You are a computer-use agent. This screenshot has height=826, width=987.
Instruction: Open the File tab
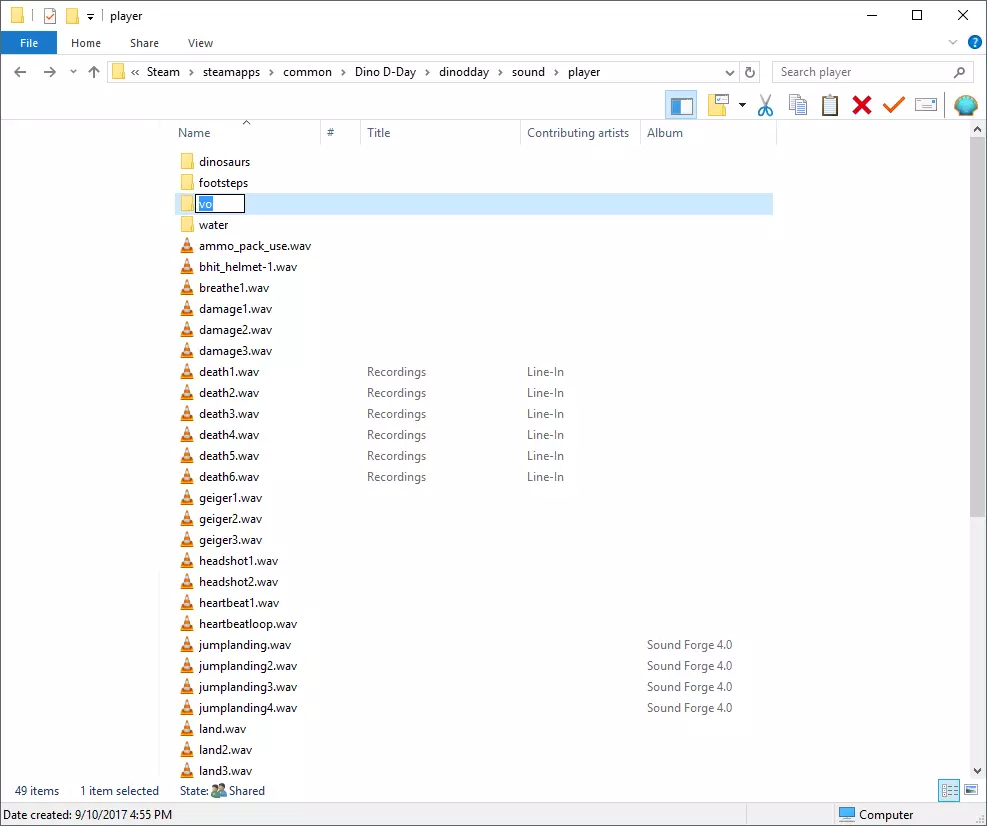click(29, 43)
